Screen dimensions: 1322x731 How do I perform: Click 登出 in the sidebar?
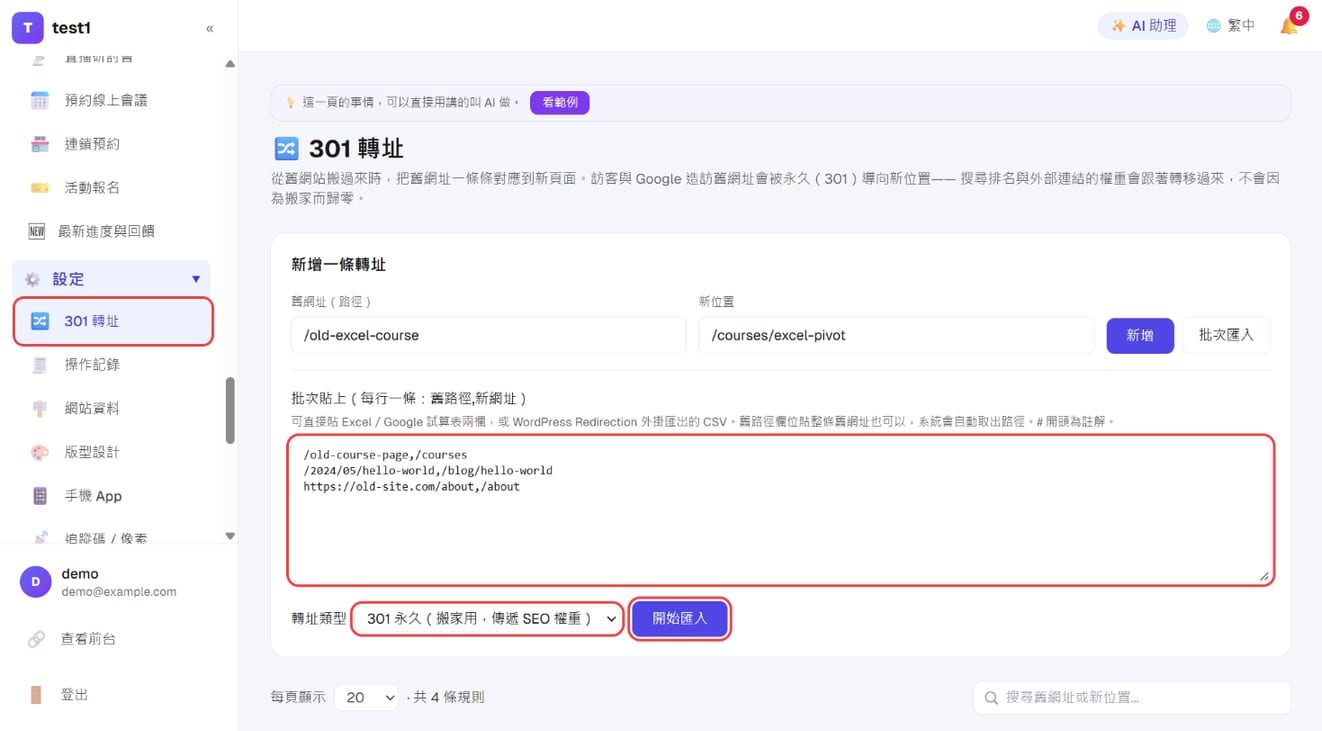tap(75, 695)
